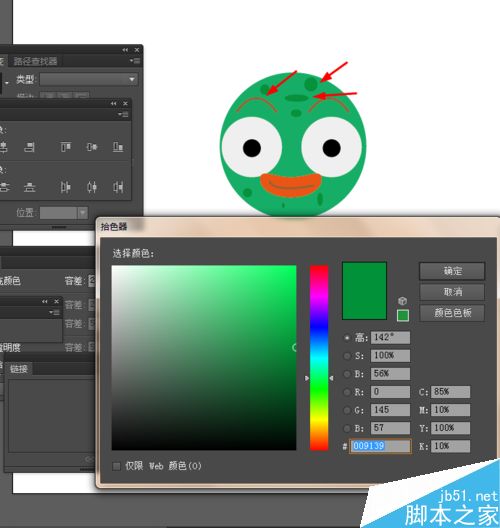The width and height of the screenshot is (500, 528).
Task: Open the 路径查找器 panel's options menu icon
Action: 135,61
